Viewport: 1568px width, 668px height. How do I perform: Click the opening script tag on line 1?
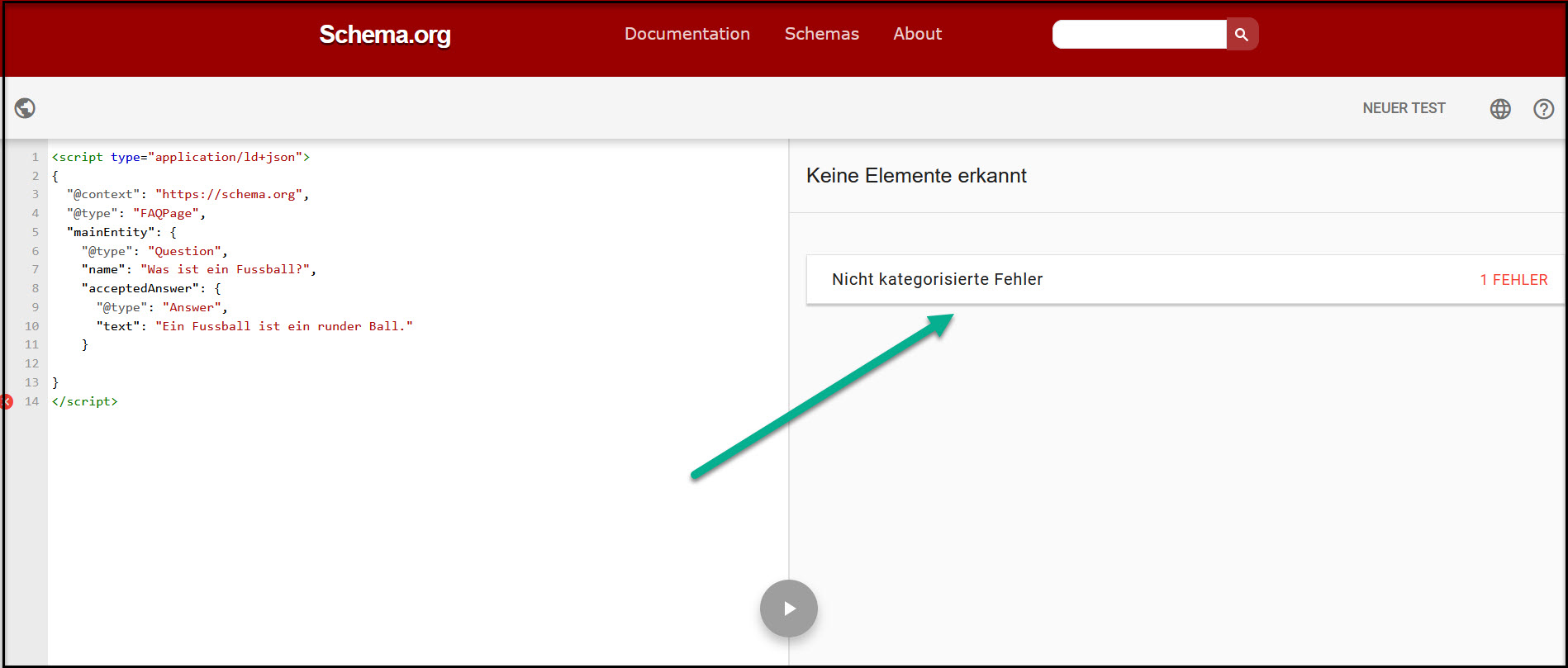[181, 157]
